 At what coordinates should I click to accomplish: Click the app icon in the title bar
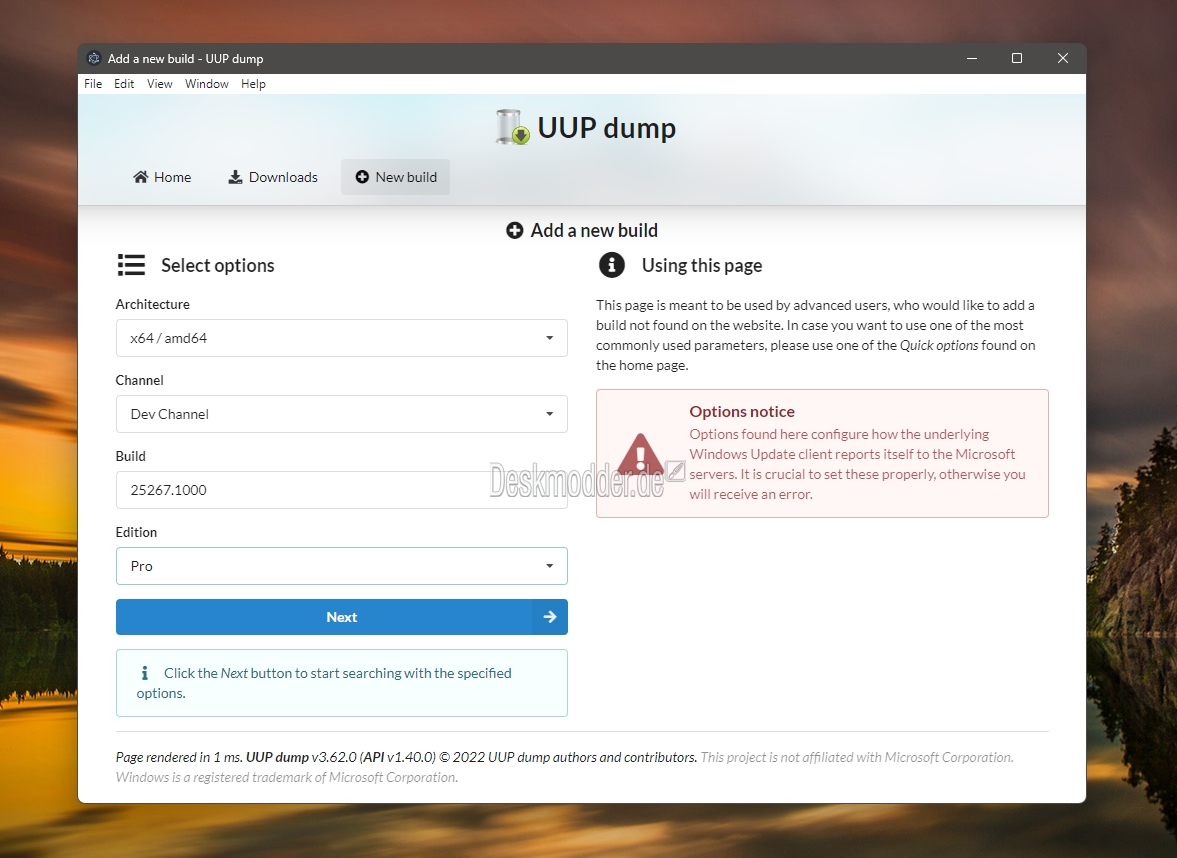click(x=94, y=59)
